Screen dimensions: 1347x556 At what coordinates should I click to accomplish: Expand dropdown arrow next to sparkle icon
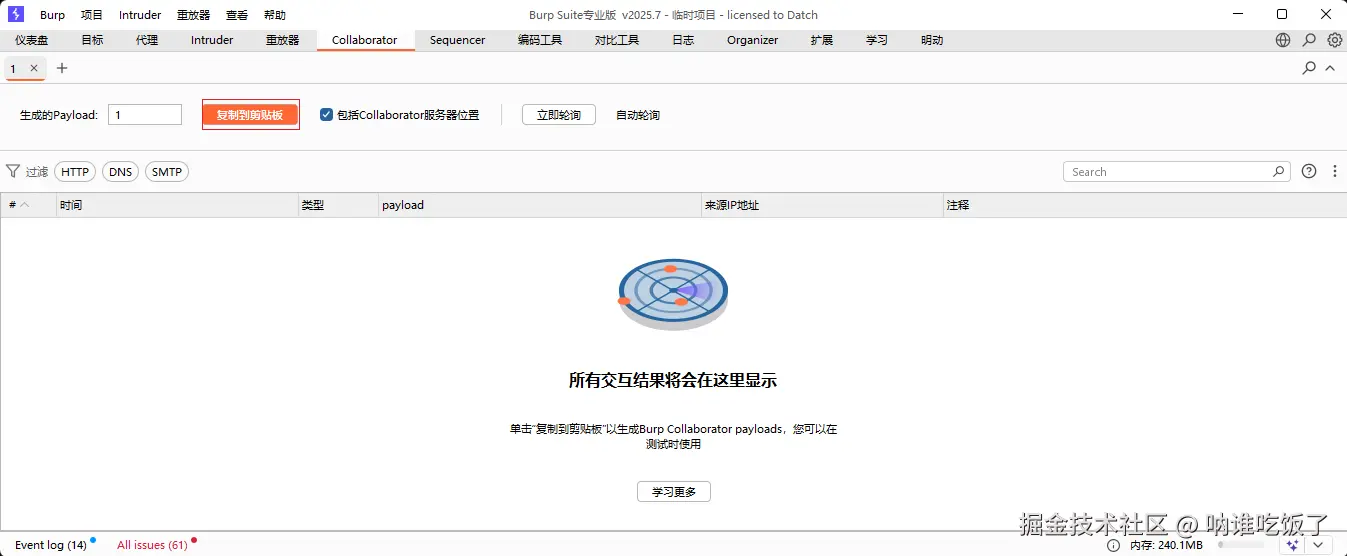point(1318,544)
